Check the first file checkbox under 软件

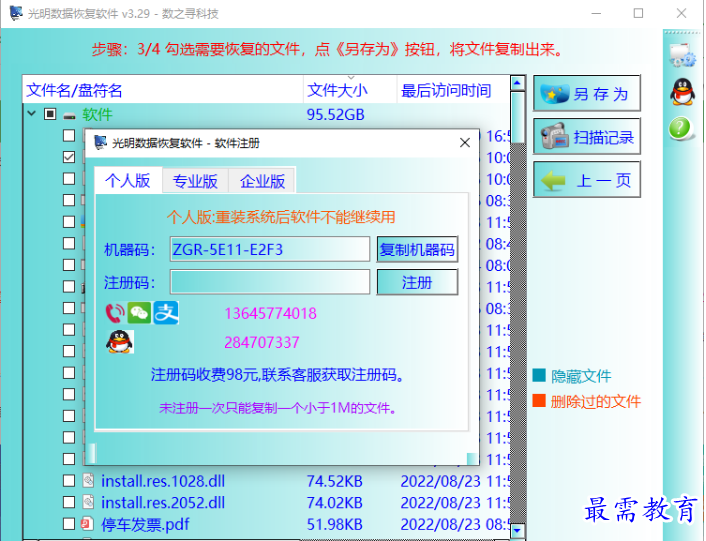(69, 135)
